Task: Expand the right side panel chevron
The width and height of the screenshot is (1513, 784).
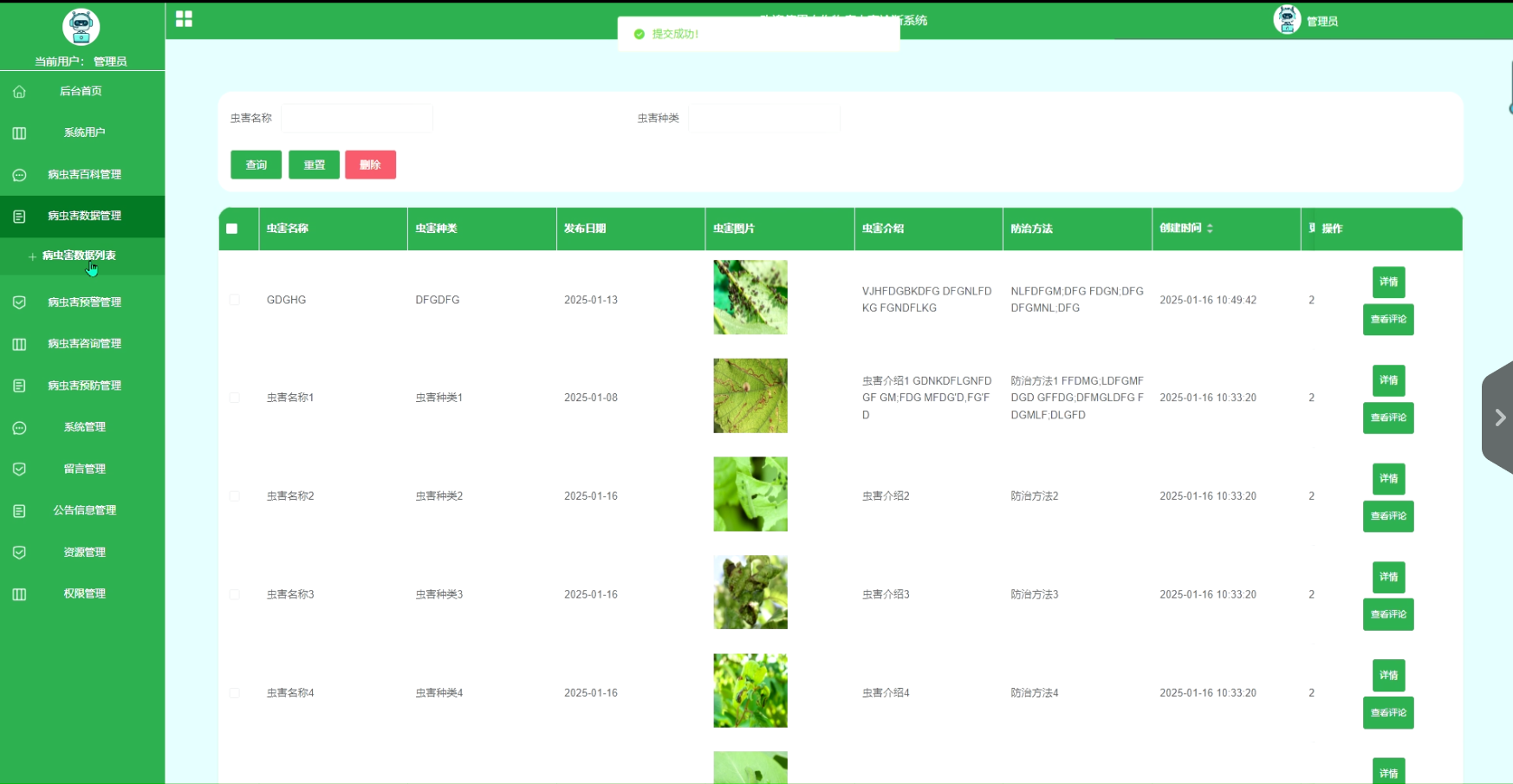Action: (1499, 418)
